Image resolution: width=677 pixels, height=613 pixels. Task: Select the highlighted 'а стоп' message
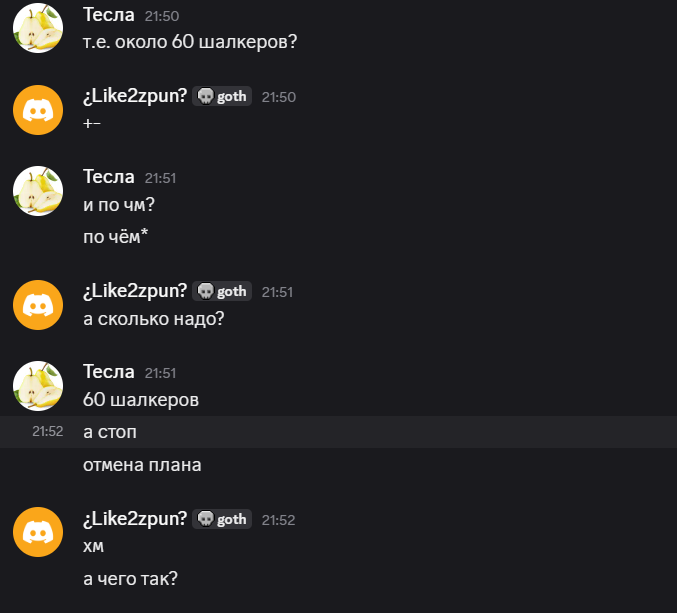click(338, 432)
